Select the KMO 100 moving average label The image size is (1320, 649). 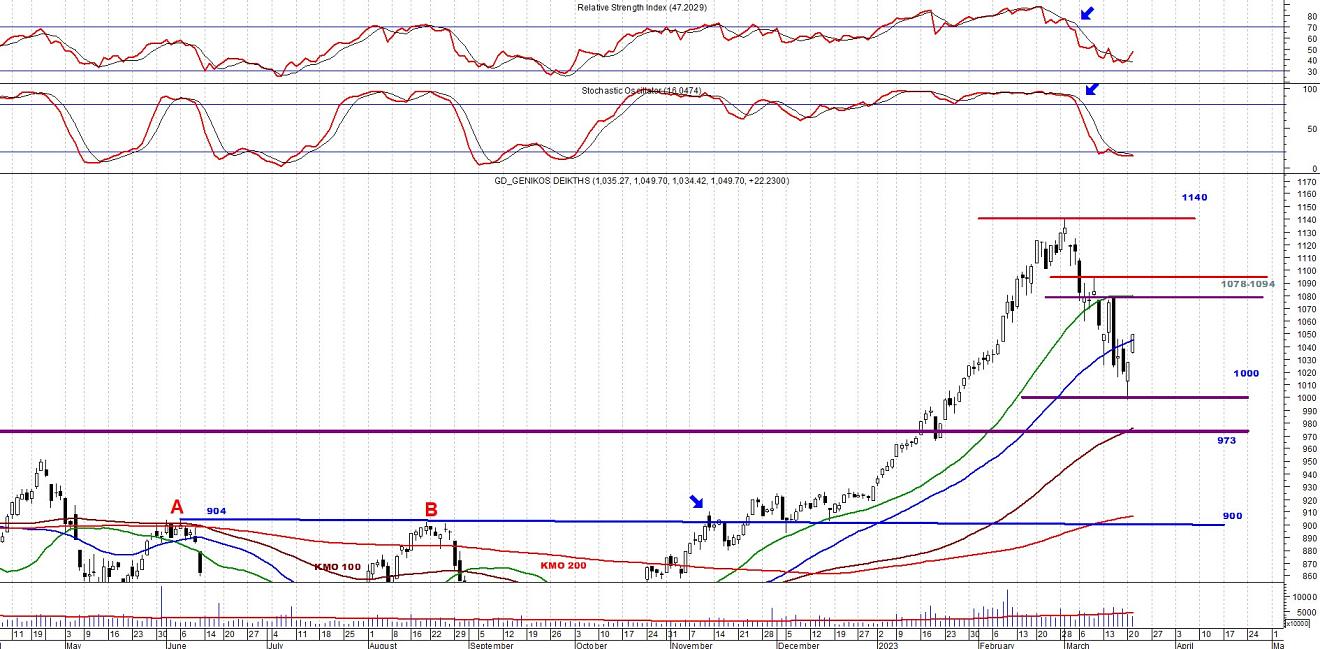coord(336,567)
